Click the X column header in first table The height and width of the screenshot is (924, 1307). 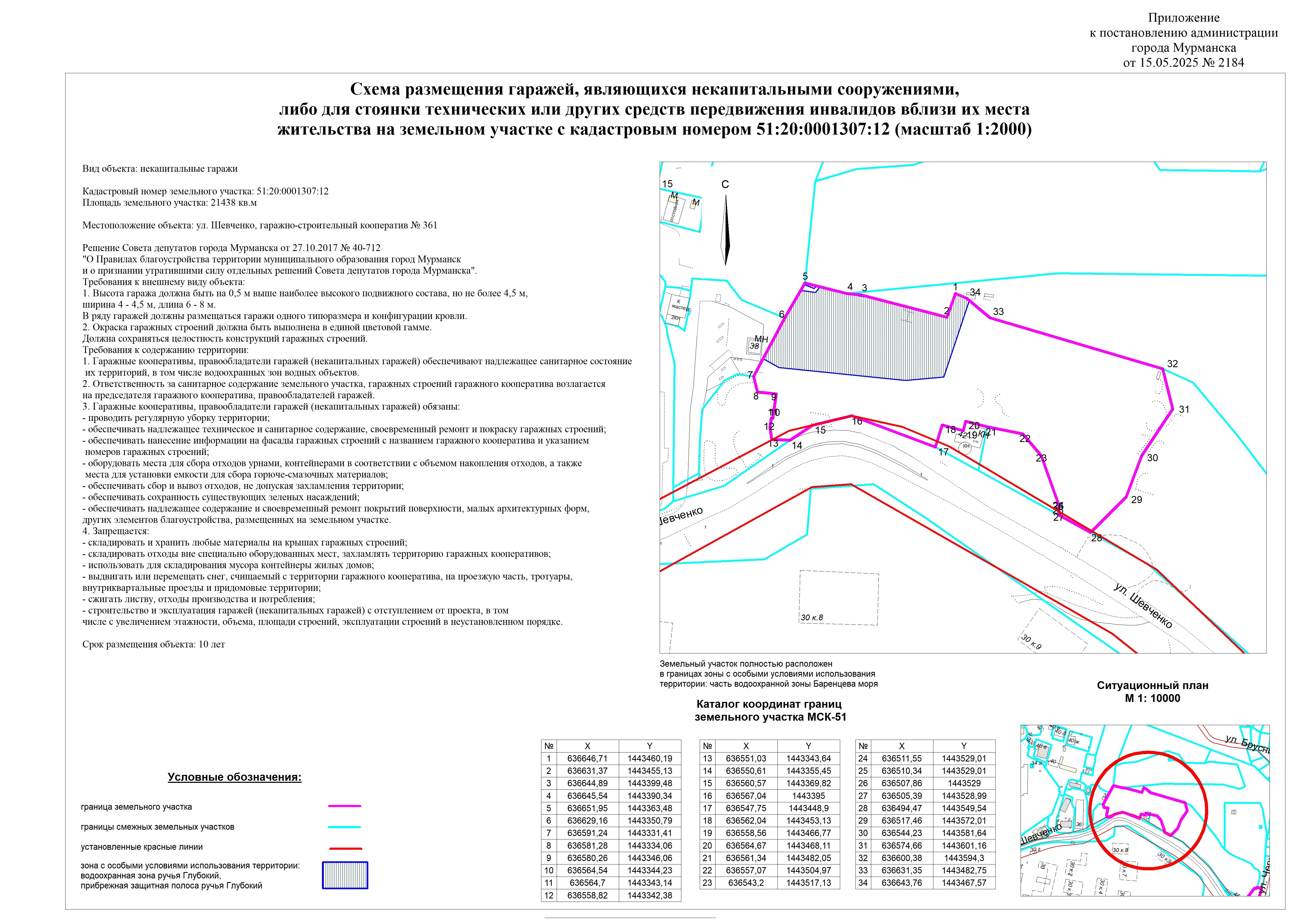pyautogui.click(x=588, y=746)
